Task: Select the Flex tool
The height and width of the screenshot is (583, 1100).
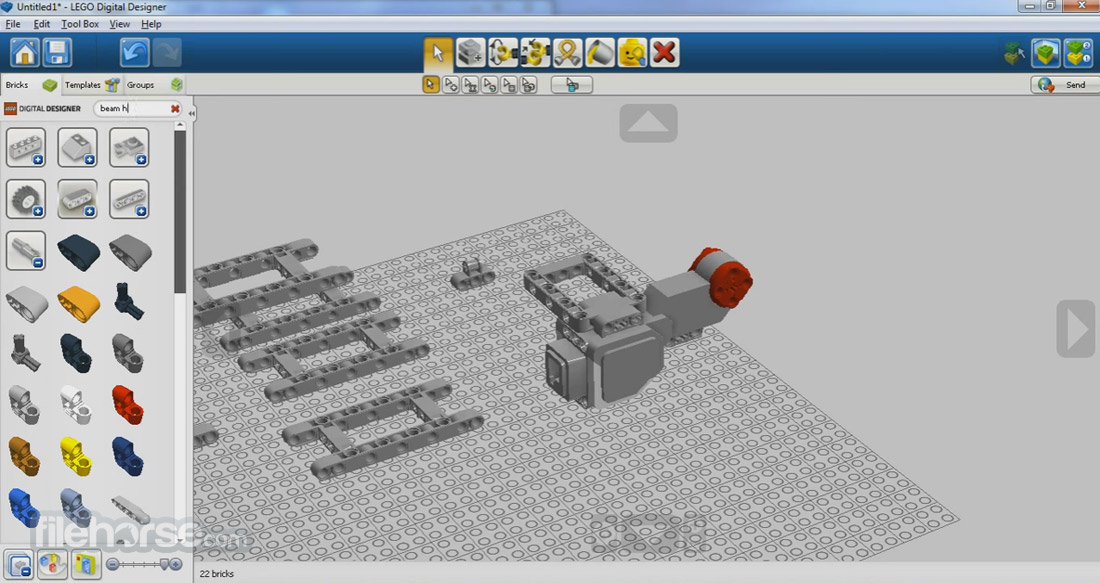Action: 568,53
